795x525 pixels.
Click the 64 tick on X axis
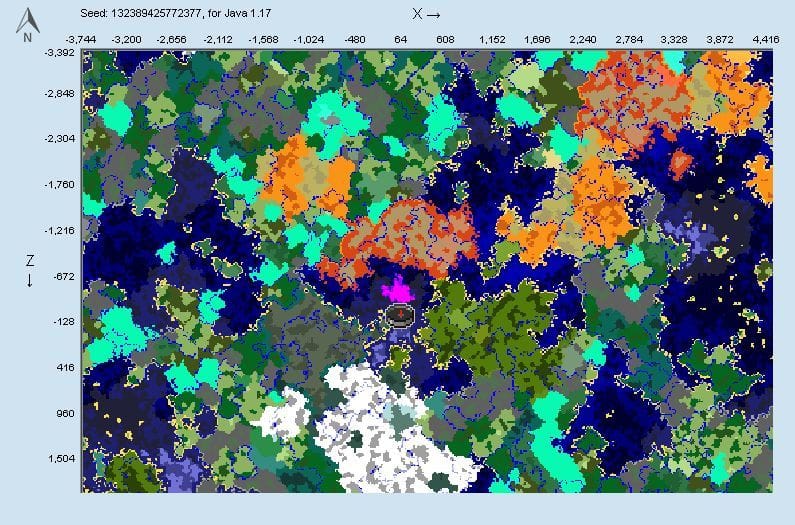pos(400,40)
